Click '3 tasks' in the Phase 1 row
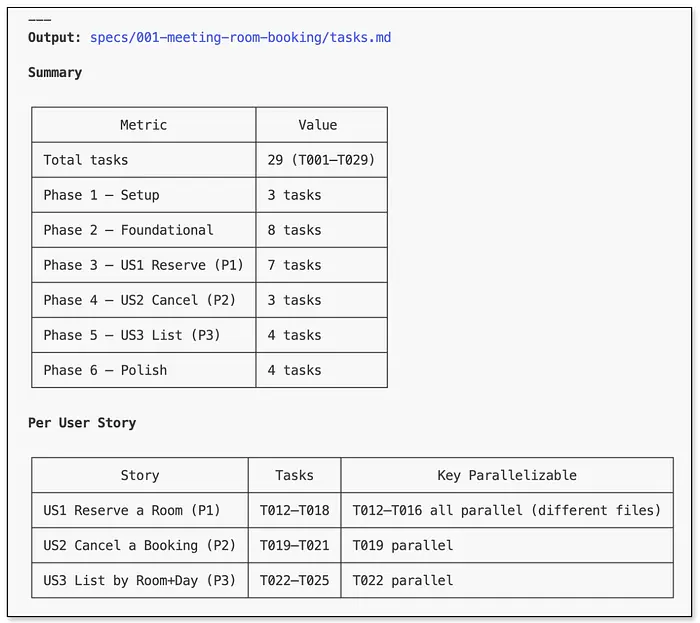Screen dimensions: 700x623 (321, 195)
